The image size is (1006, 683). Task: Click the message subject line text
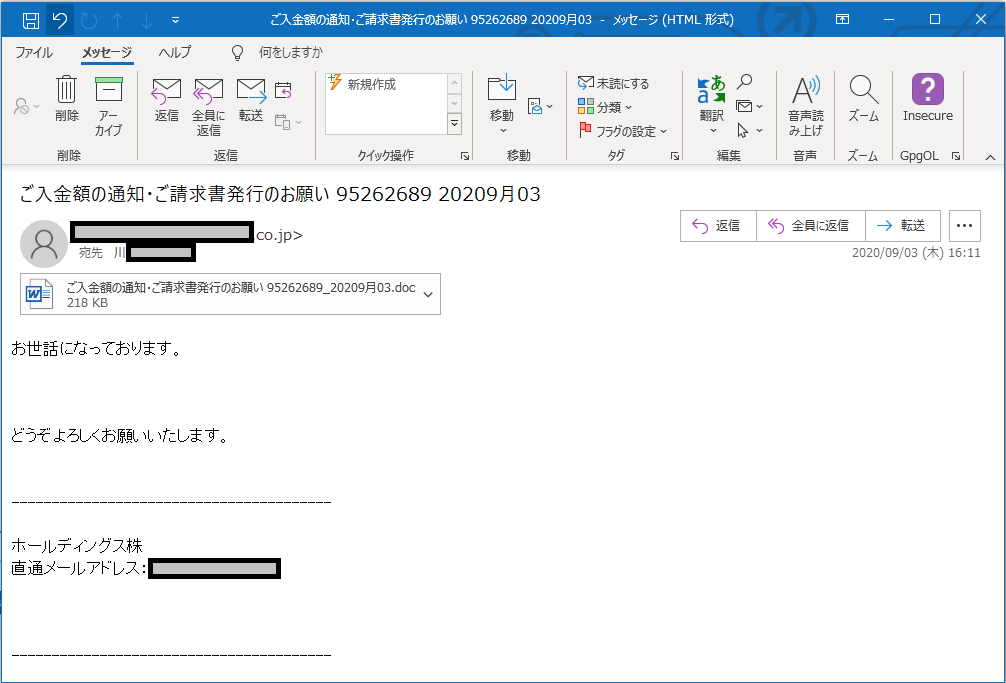click(x=280, y=194)
